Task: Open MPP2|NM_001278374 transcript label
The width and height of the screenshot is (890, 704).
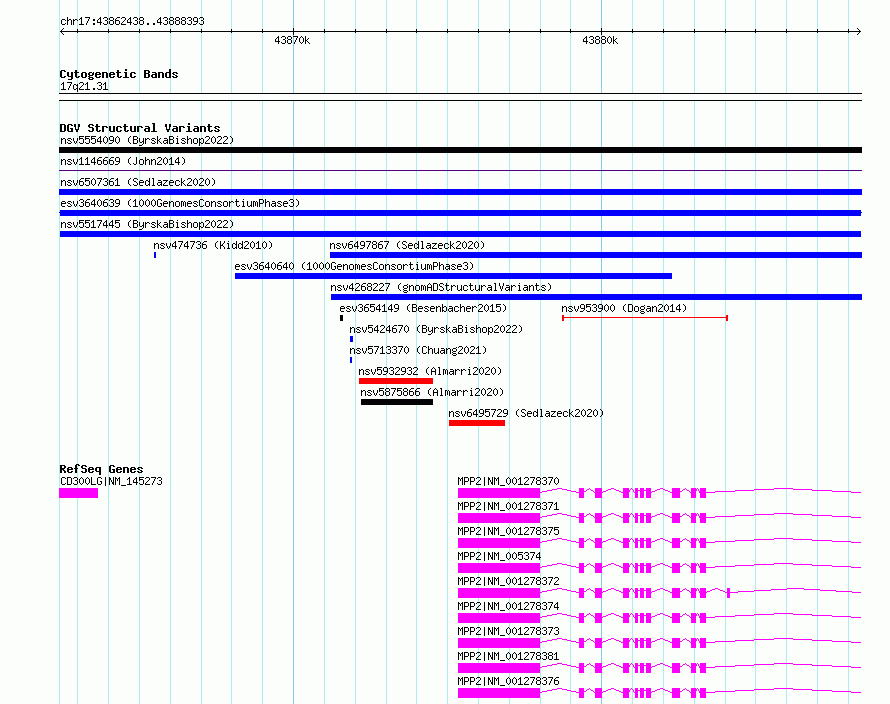Action: (508, 606)
